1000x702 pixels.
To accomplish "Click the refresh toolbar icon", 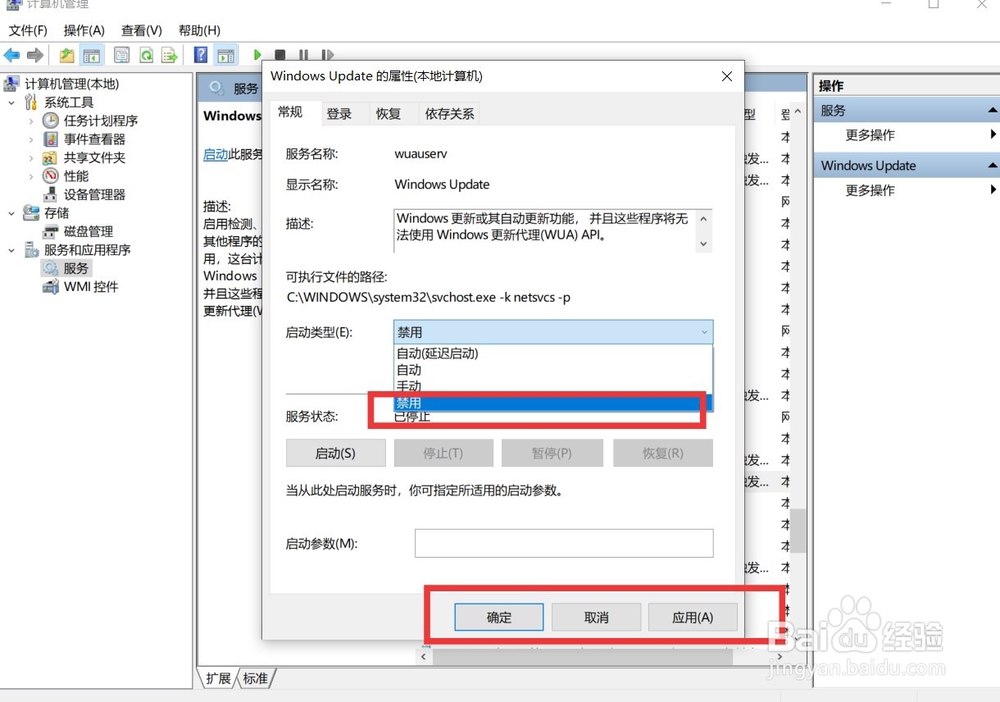I will tap(146, 55).
